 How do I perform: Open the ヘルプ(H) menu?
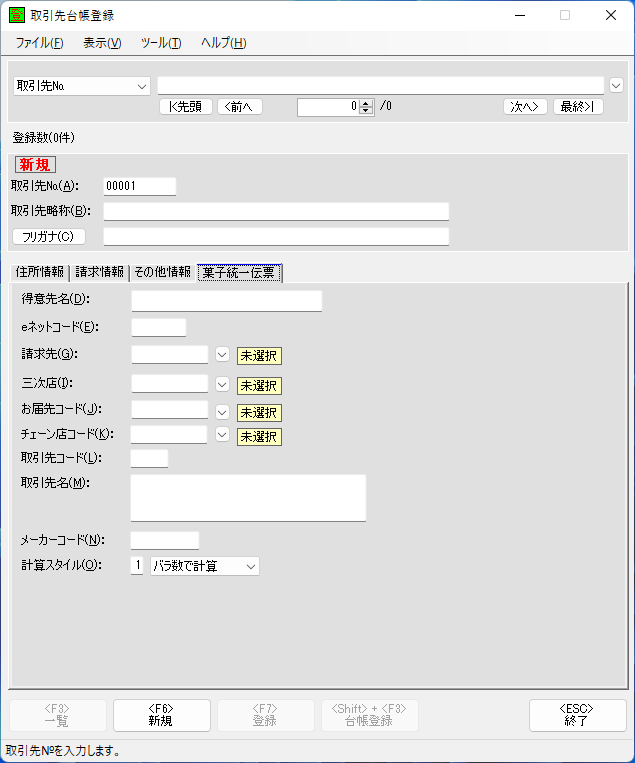[x=224, y=43]
